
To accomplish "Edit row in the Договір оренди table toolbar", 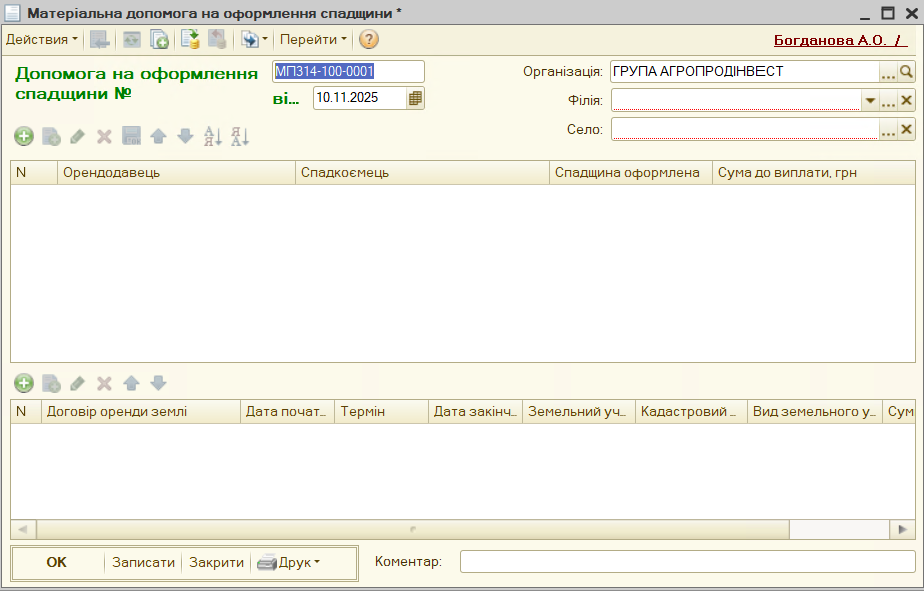I will pyautogui.click(x=77, y=384).
